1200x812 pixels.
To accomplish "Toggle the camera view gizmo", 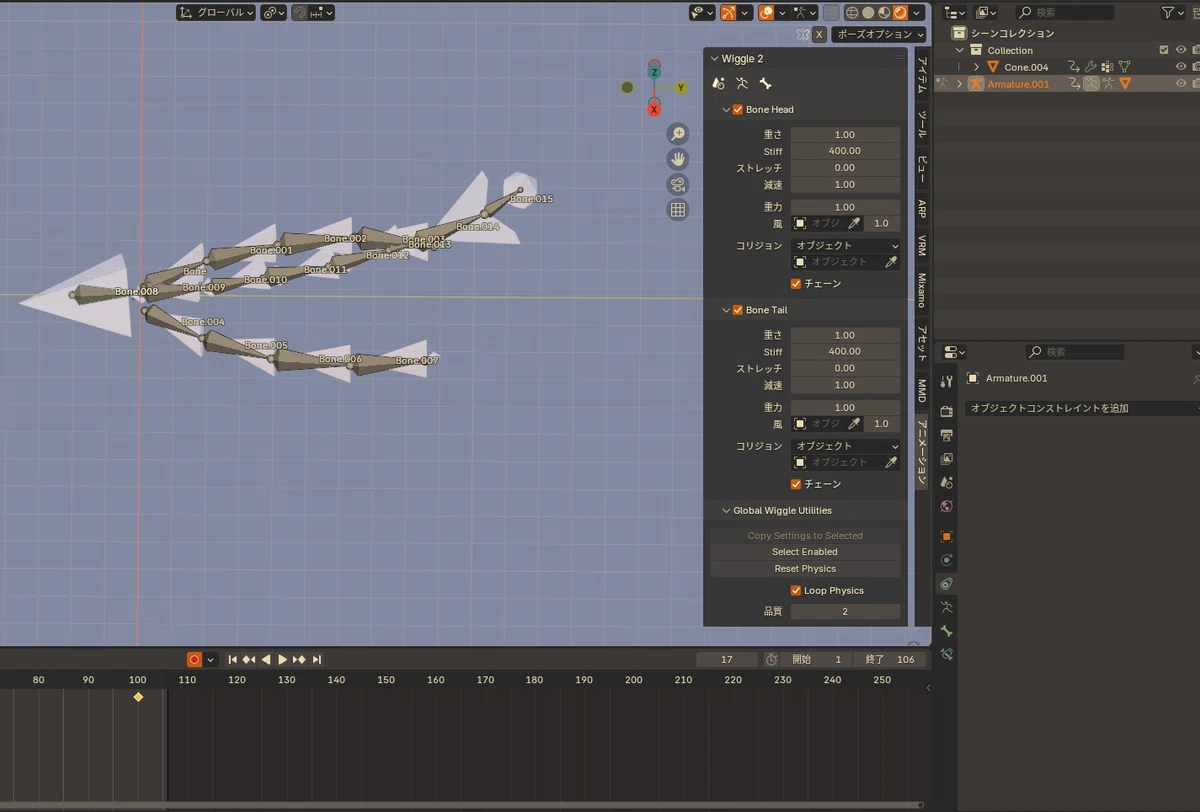I will pyautogui.click(x=678, y=184).
